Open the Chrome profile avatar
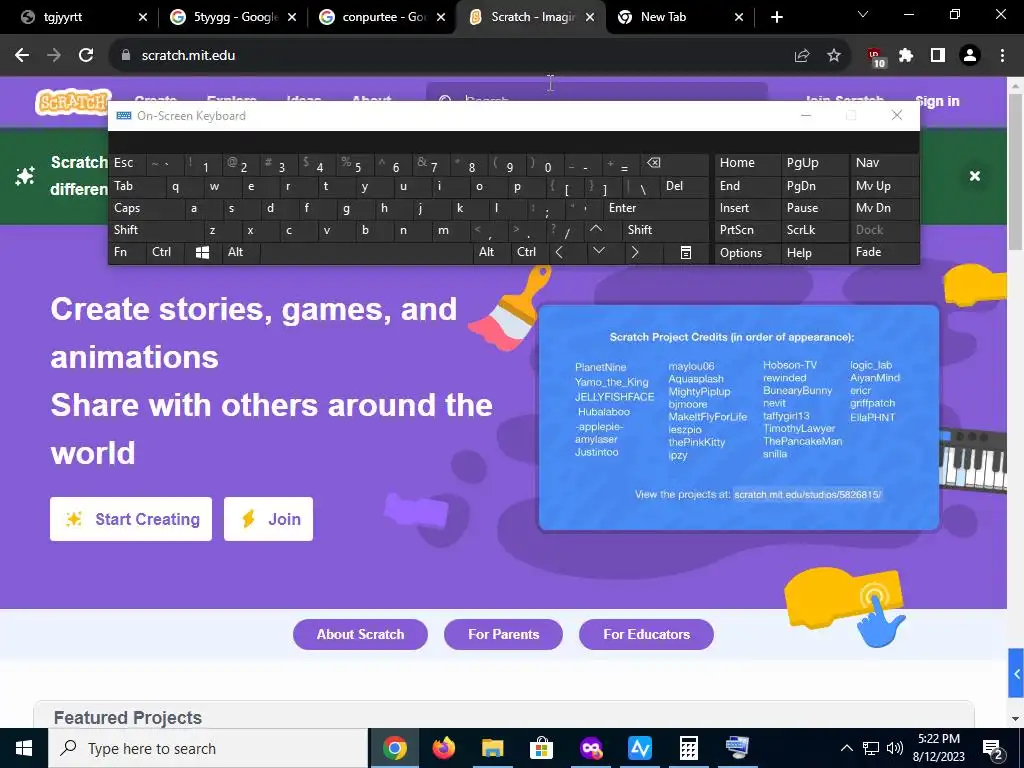The image size is (1024, 768). pyautogui.click(x=970, y=56)
